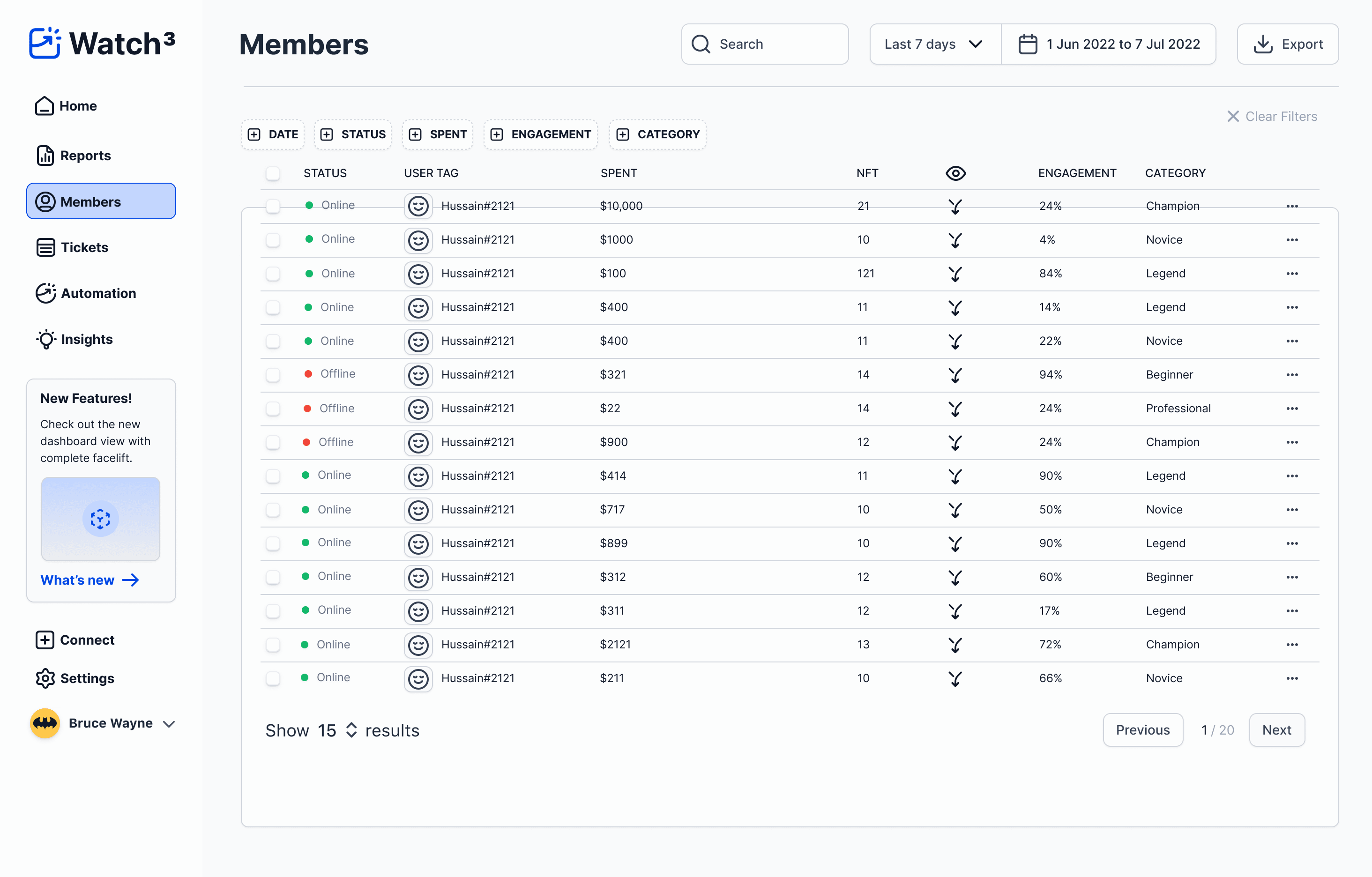Tick the checkbox for $311 row
This screenshot has height=877, width=1372.
point(273,610)
